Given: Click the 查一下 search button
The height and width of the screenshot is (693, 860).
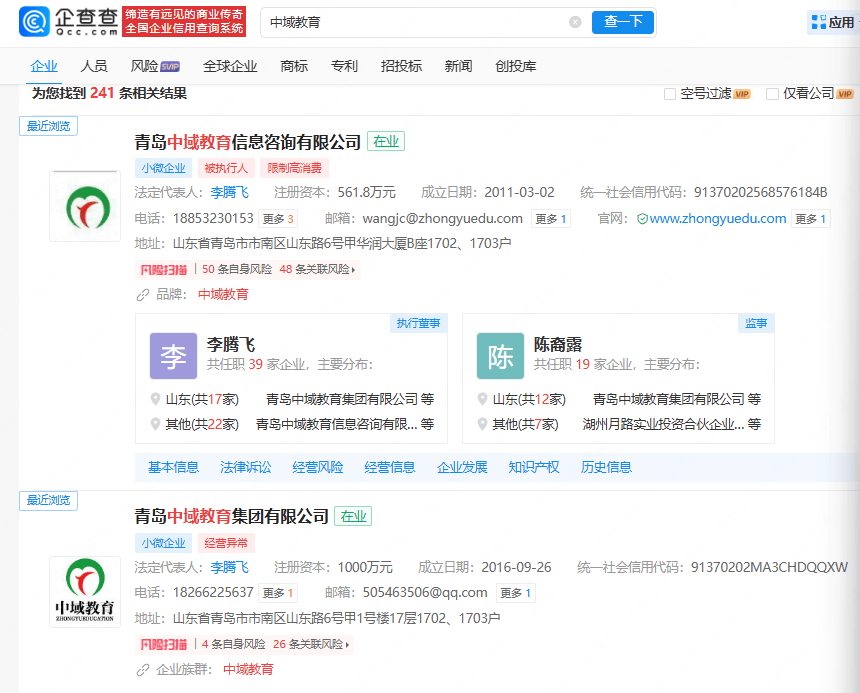Looking at the screenshot, I should pos(623,22).
